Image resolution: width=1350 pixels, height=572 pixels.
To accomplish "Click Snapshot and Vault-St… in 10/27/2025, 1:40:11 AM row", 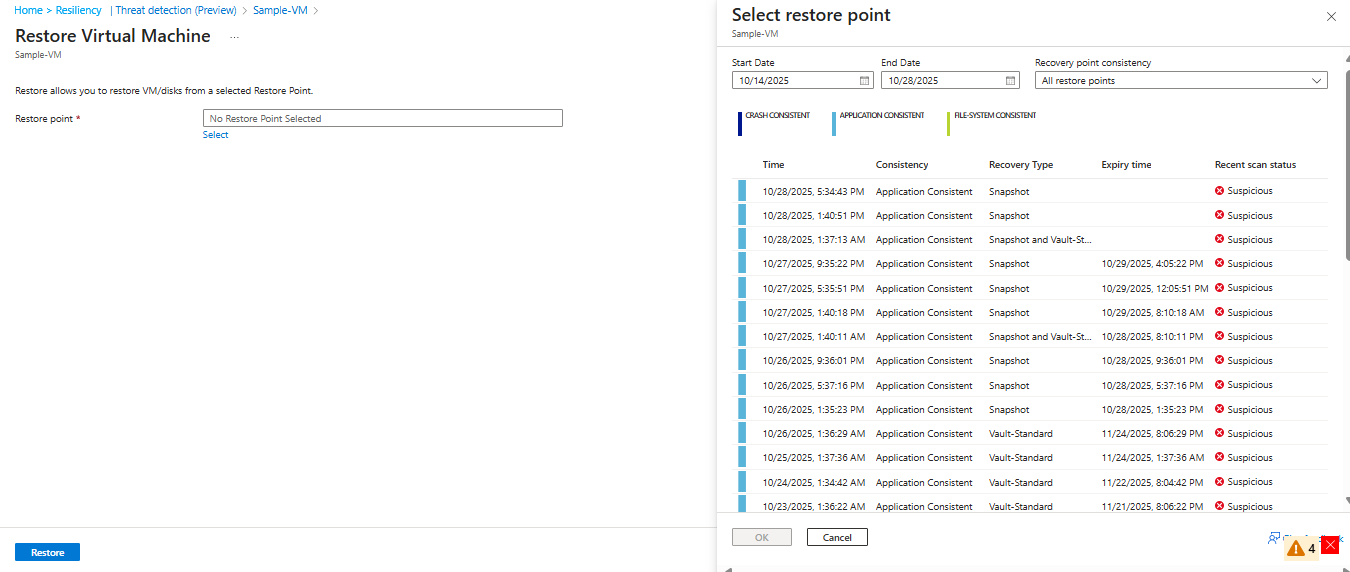I will 1040,336.
